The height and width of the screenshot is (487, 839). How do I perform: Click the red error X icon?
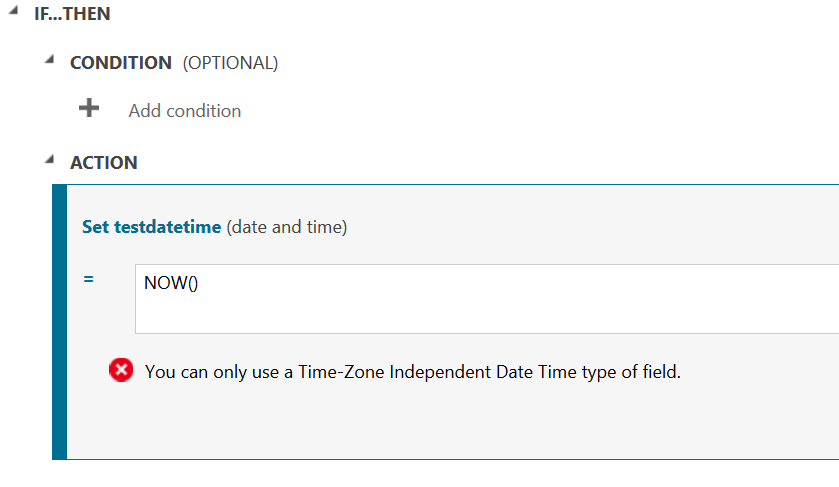pyautogui.click(x=121, y=371)
